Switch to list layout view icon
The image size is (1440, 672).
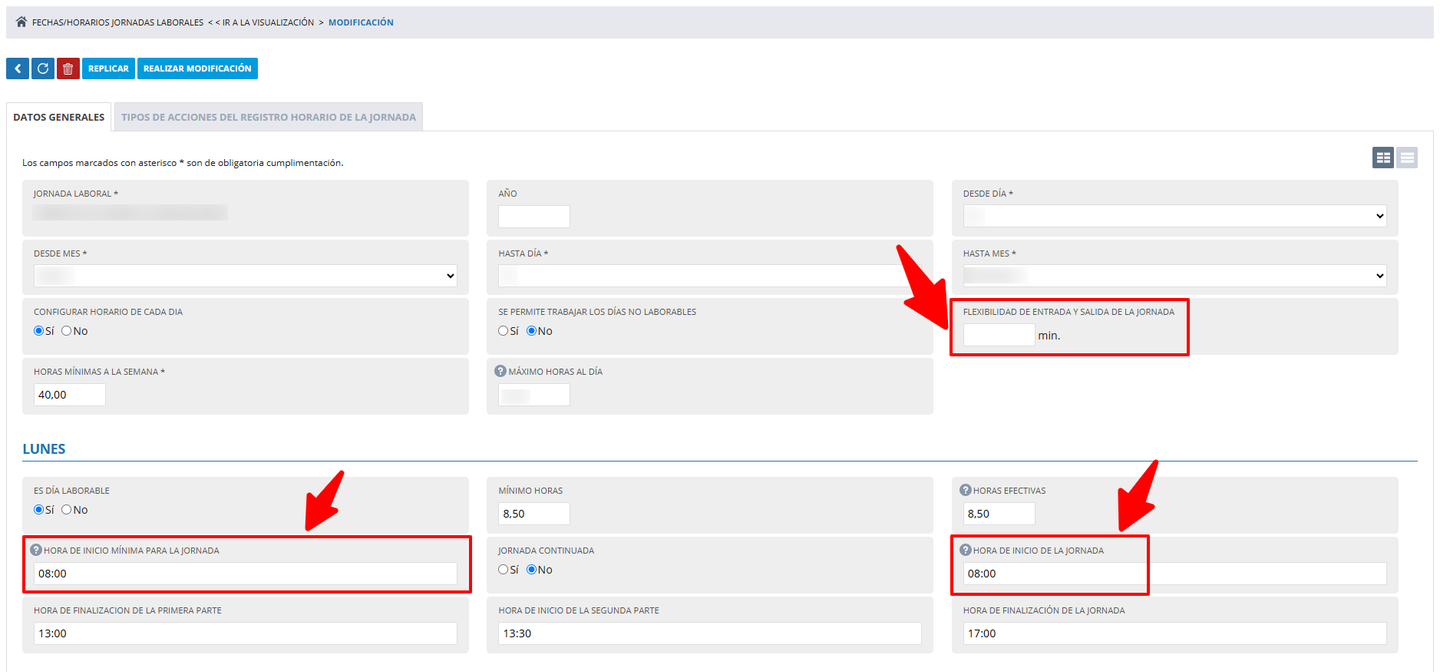point(1407,157)
